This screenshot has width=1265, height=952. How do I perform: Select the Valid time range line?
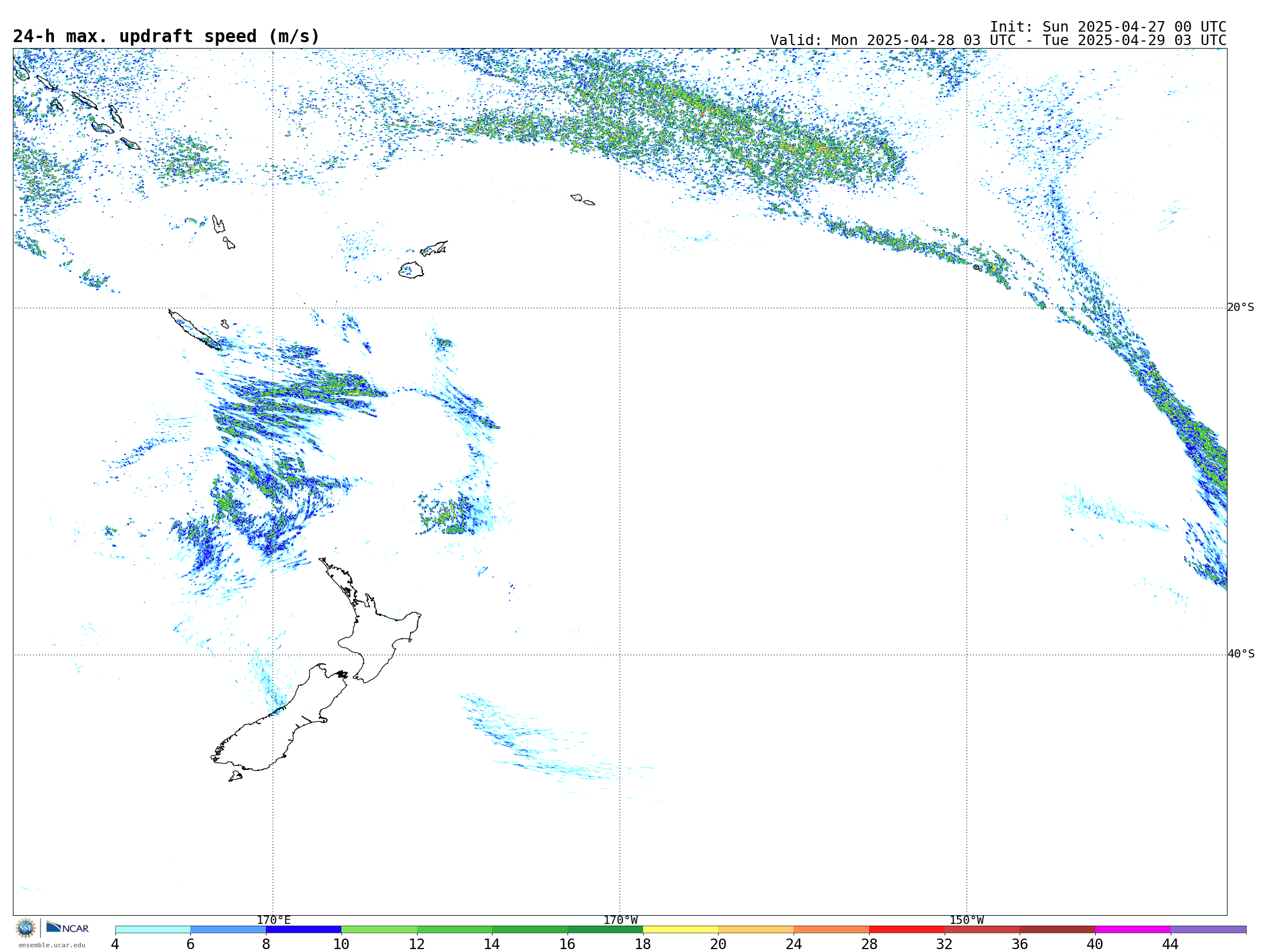pos(998,40)
